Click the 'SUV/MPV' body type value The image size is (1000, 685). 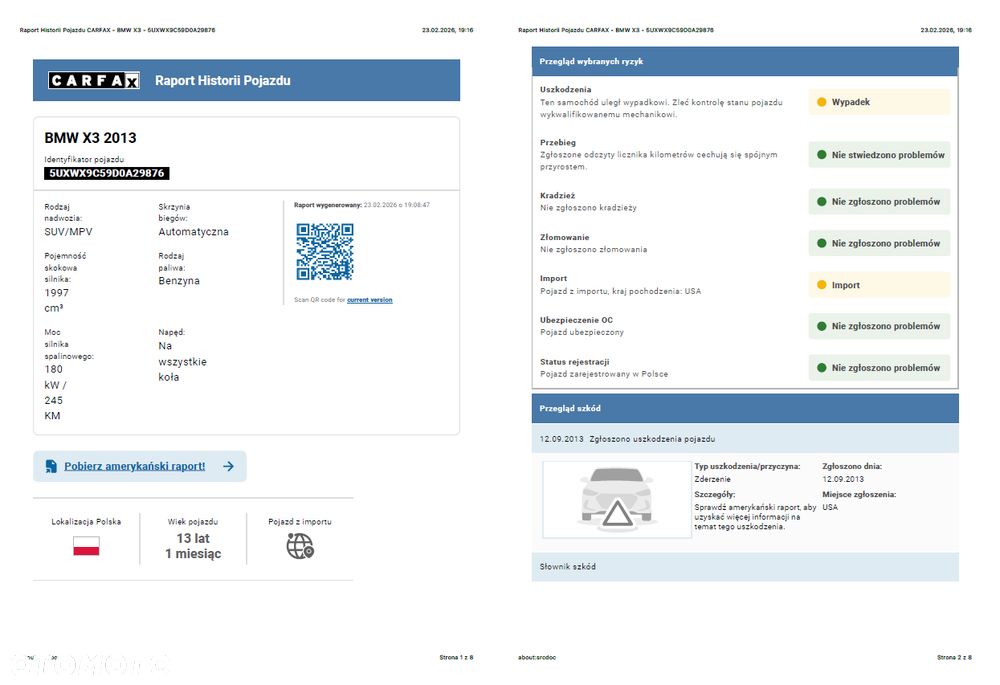(68, 232)
